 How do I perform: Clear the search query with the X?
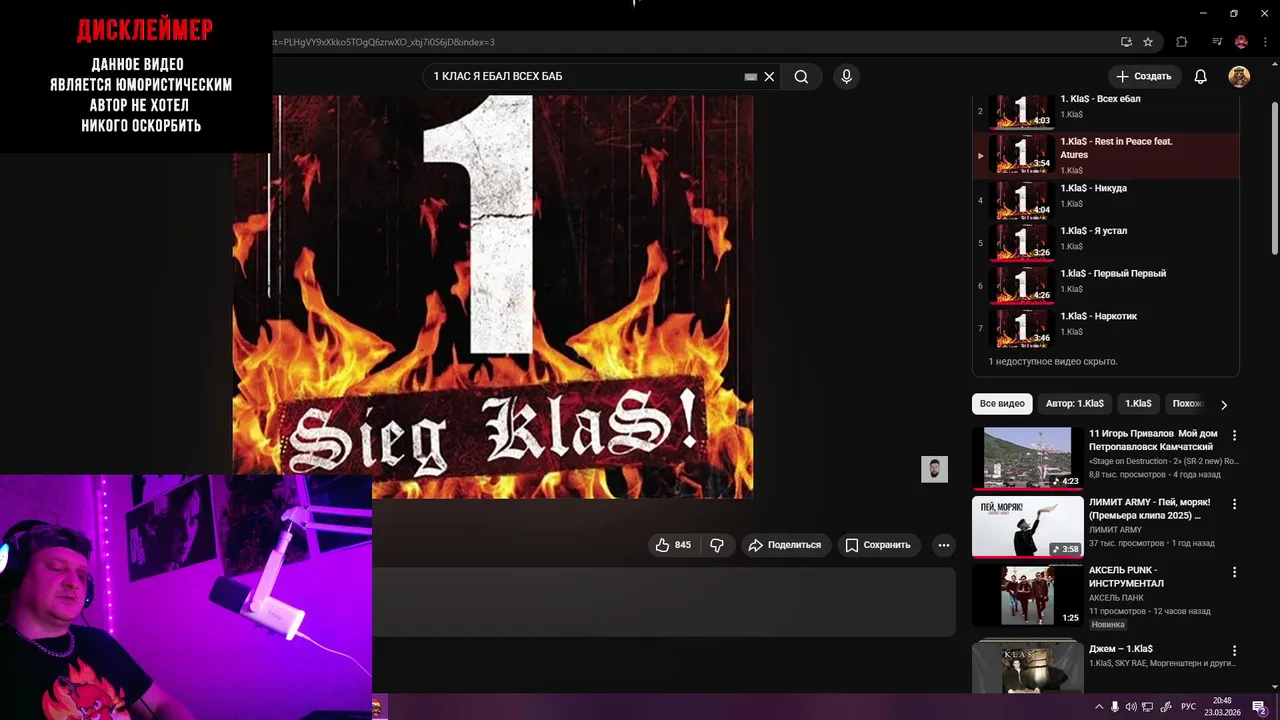(x=769, y=77)
